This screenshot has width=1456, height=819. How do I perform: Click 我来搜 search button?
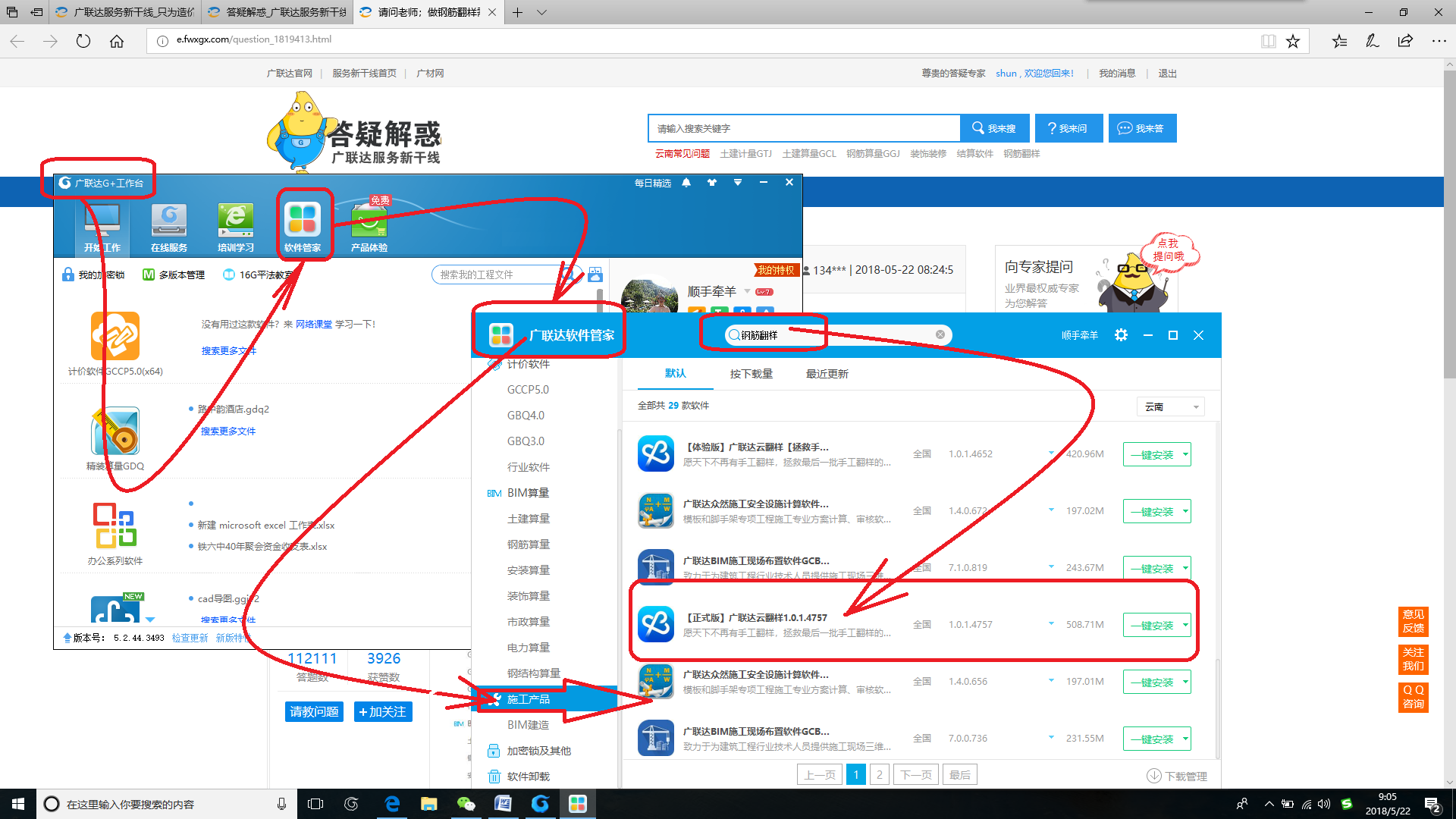click(x=994, y=128)
